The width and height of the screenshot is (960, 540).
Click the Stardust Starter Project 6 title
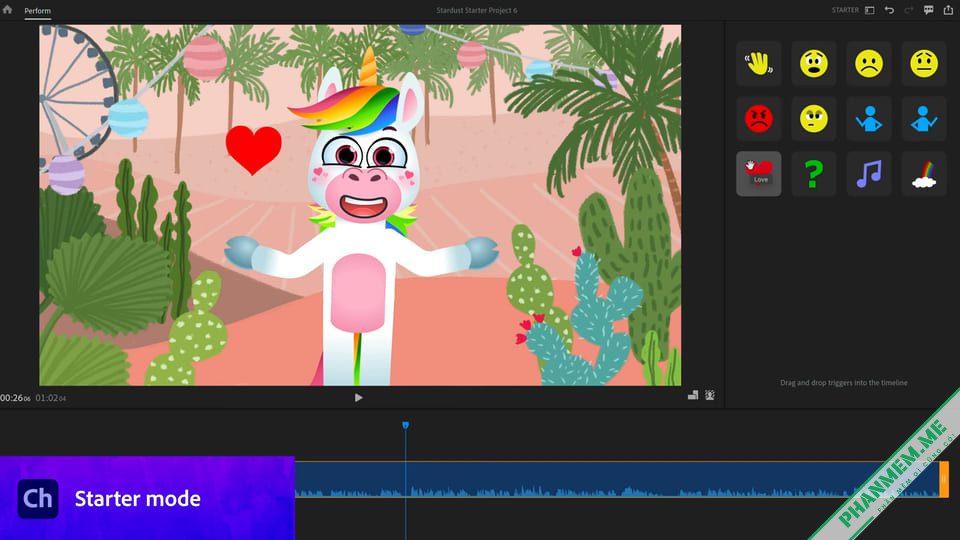(476, 10)
